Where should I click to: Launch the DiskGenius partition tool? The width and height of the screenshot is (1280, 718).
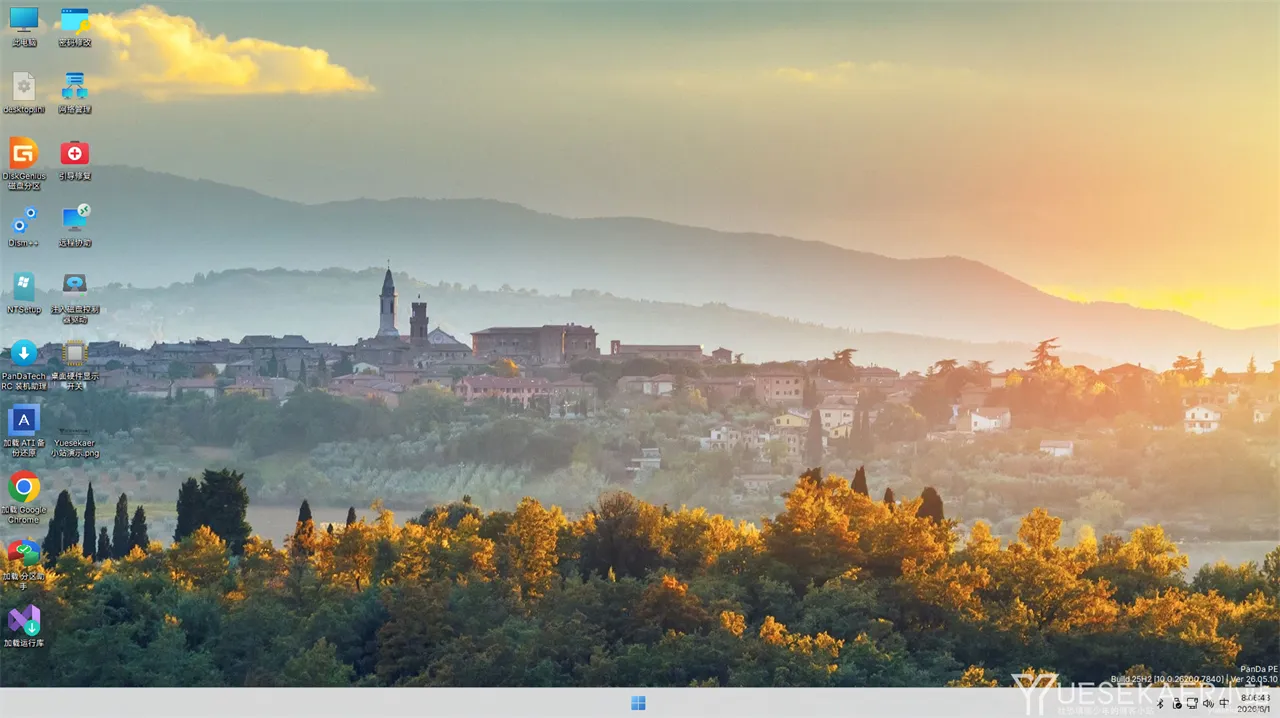click(24, 163)
